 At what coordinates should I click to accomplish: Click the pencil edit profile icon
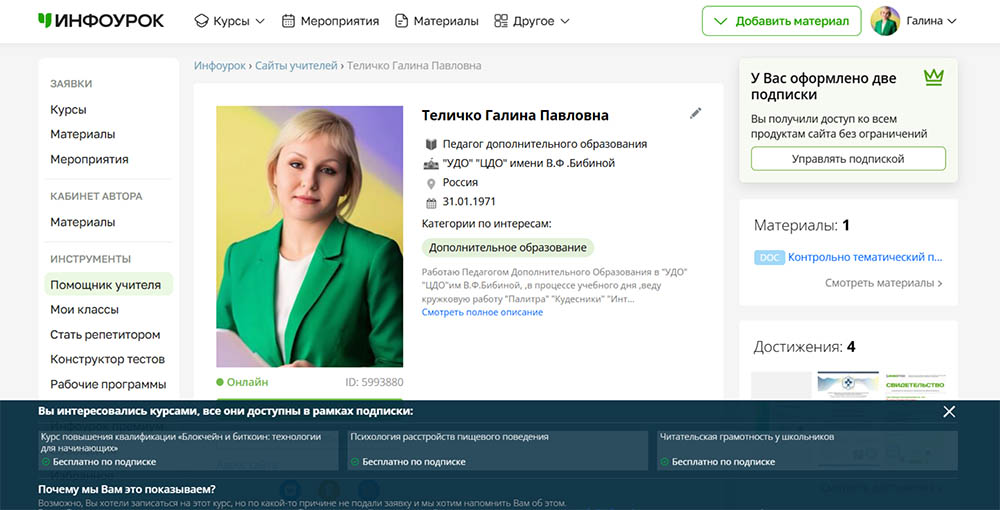point(696,114)
